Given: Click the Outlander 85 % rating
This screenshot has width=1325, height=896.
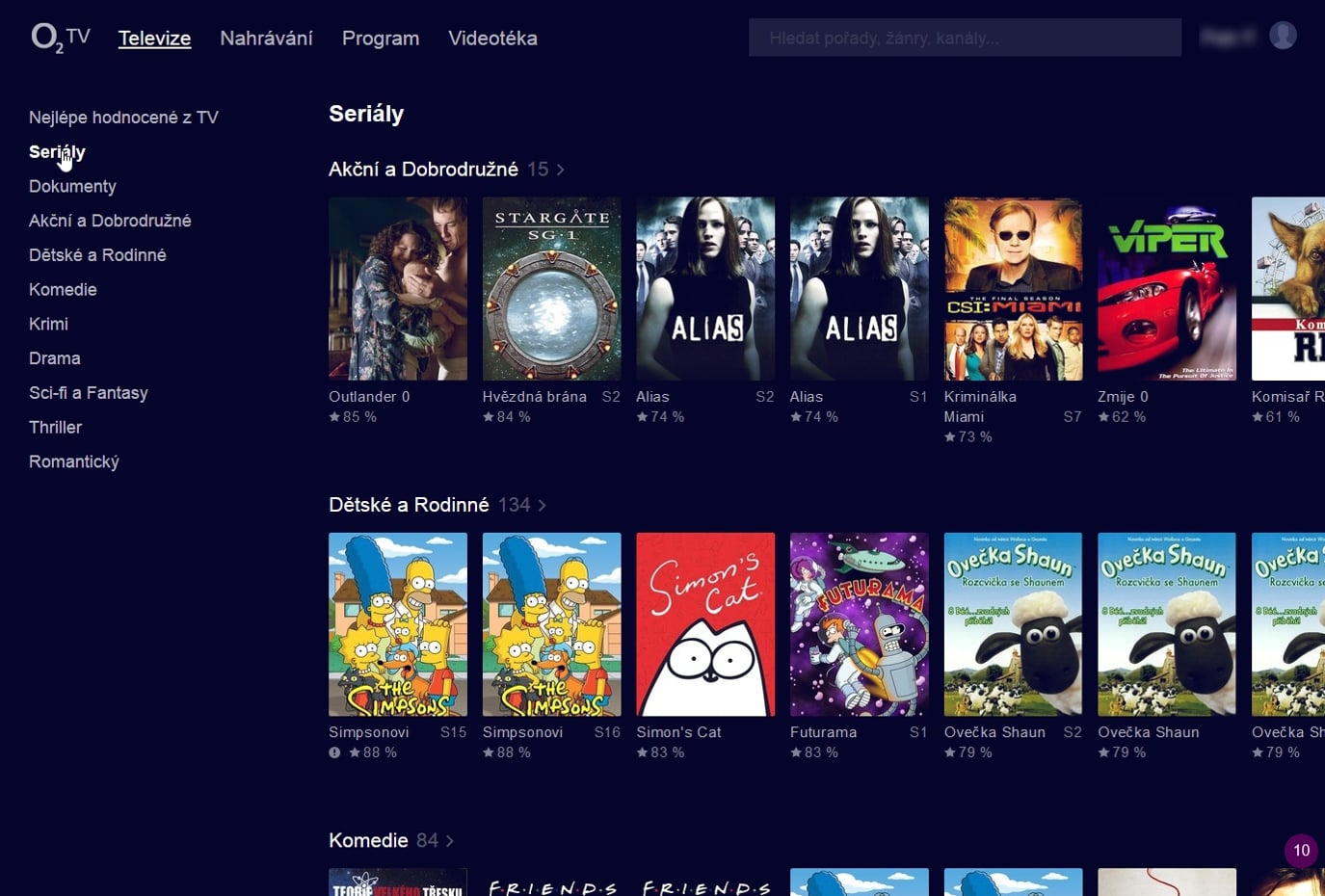Looking at the screenshot, I should tap(353, 417).
